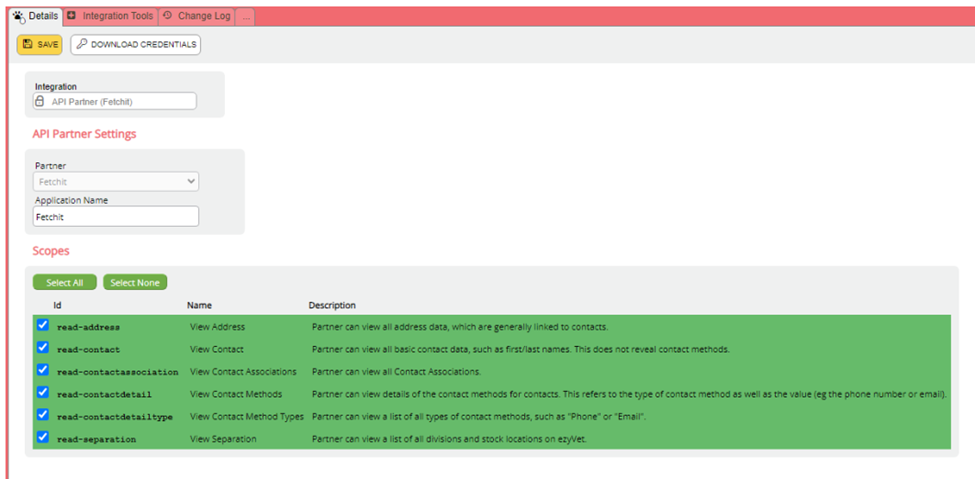975x479 pixels.
Task: Click the clock icon on Change Log tab
Action: tap(167, 16)
